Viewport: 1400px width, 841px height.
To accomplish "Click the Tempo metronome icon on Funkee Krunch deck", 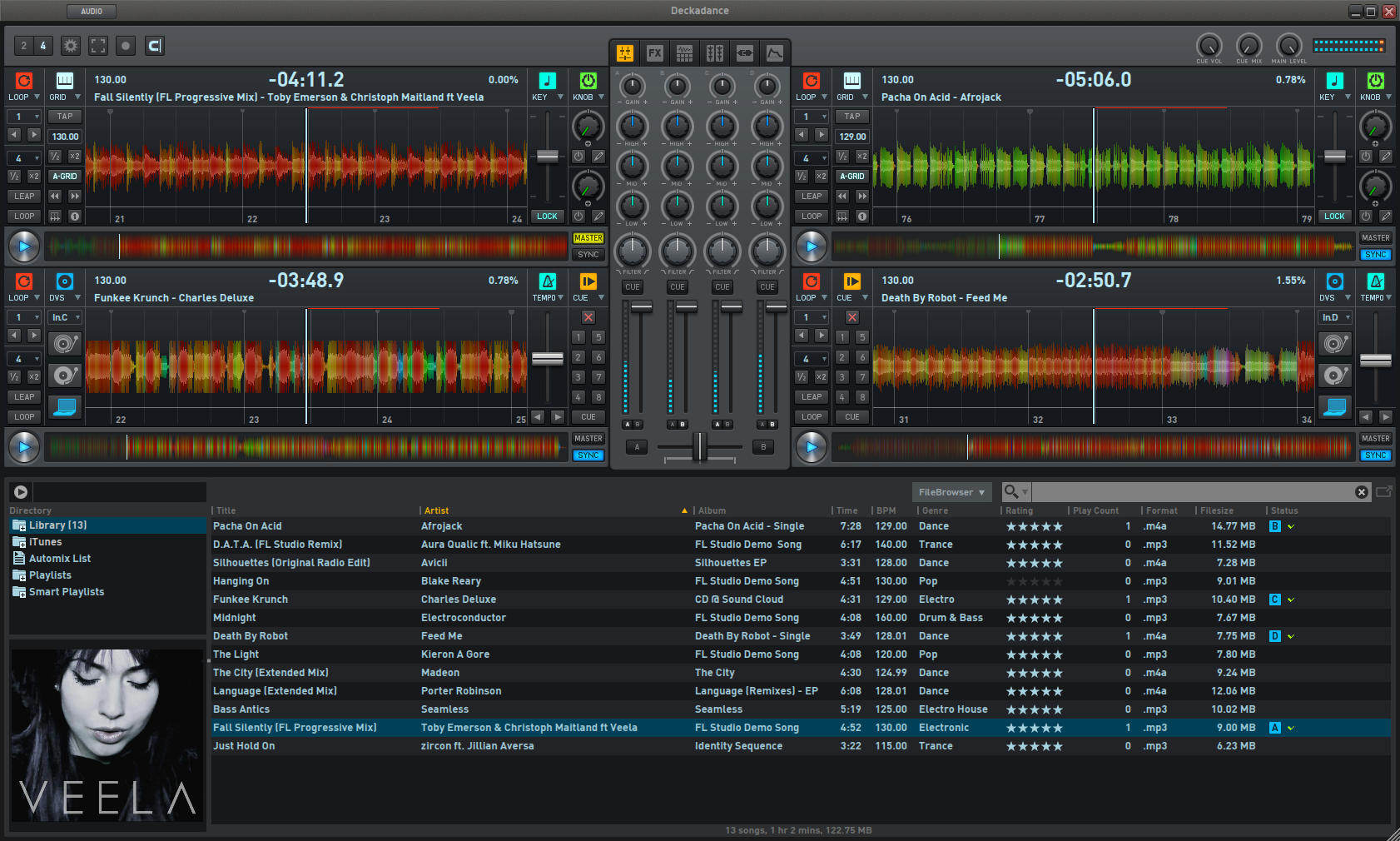I will coord(548,281).
